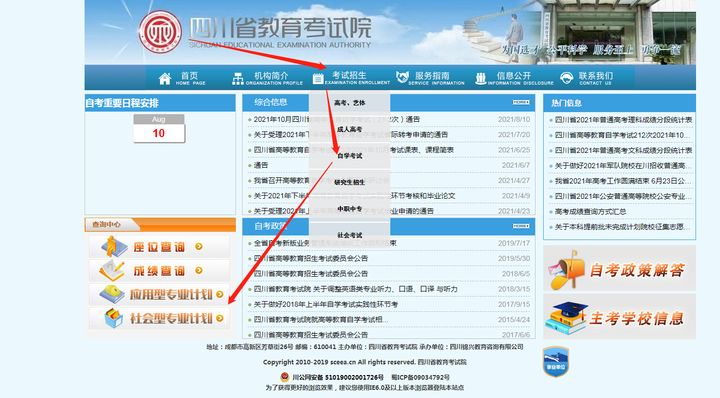Open 关于本科提前批未完成计划院校征集志愿 link
720x398 pixels.
point(623,227)
